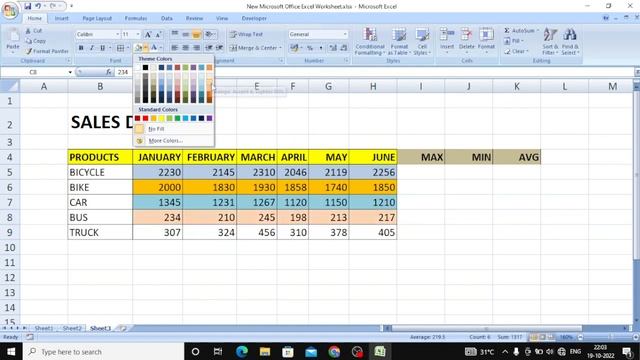Toggle Top Align vertical alignment
640x360 pixels.
[174, 35]
